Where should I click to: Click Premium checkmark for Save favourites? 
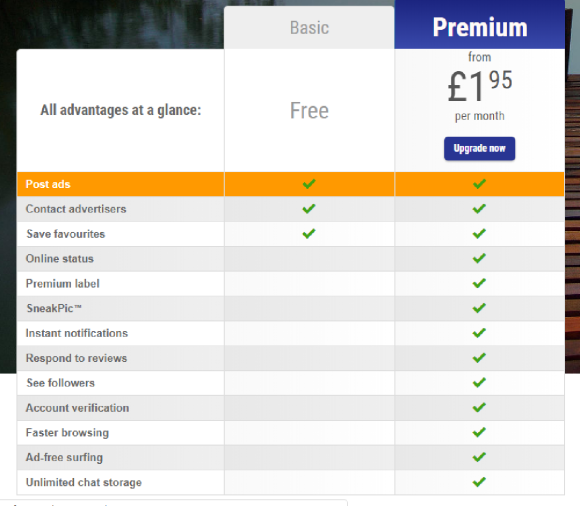click(x=479, y=234)
